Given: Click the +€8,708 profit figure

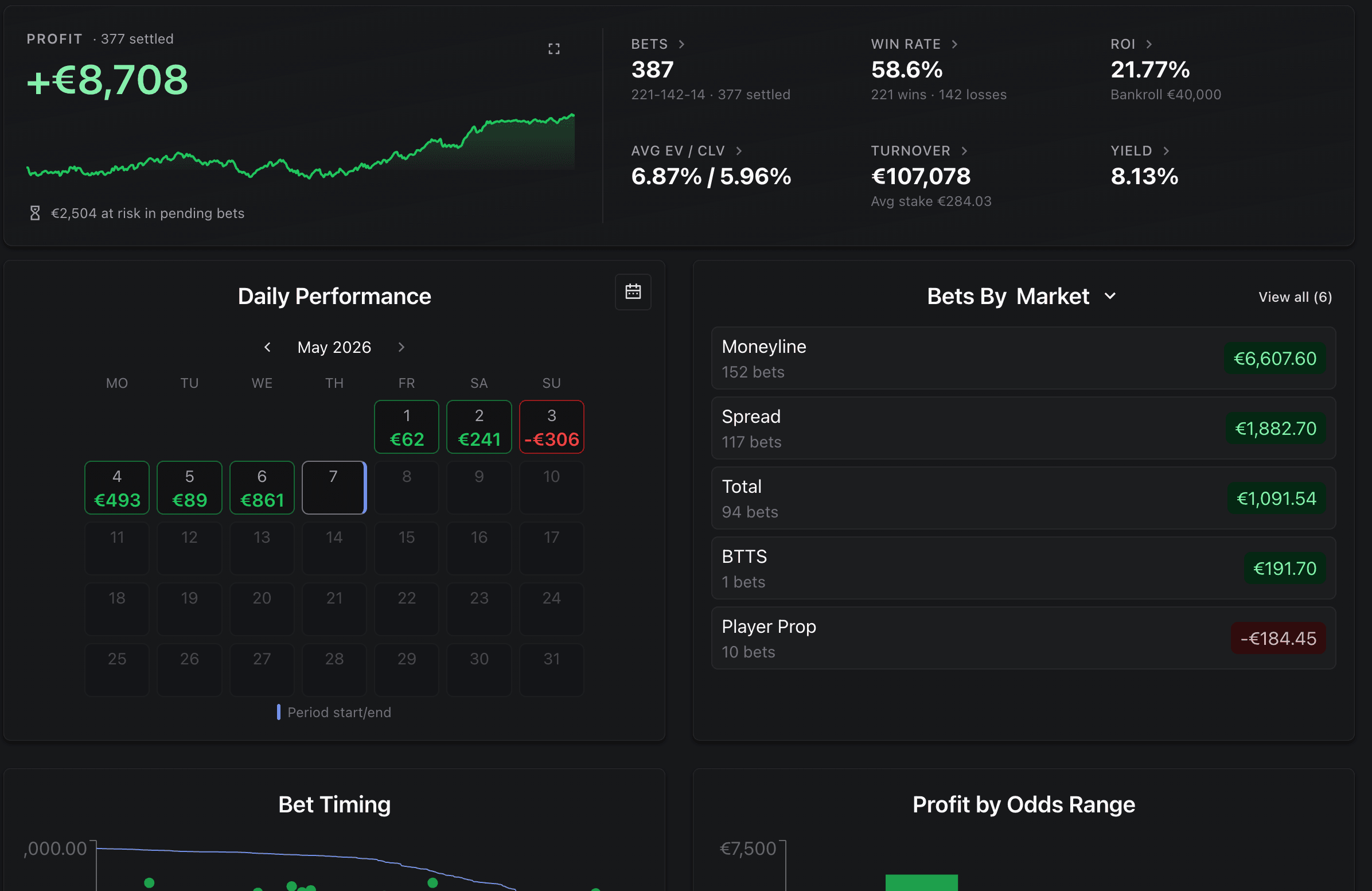Looking at the screenshot, I should (107, 80).
